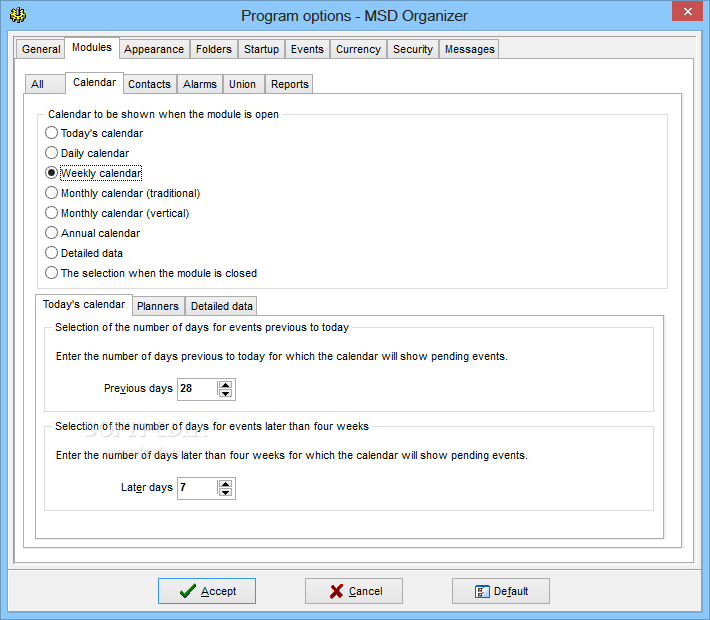The height and width of the screenshot is (620, 710).
Task: Open the Reports sub-tab
Action: [x=289, y=84]
